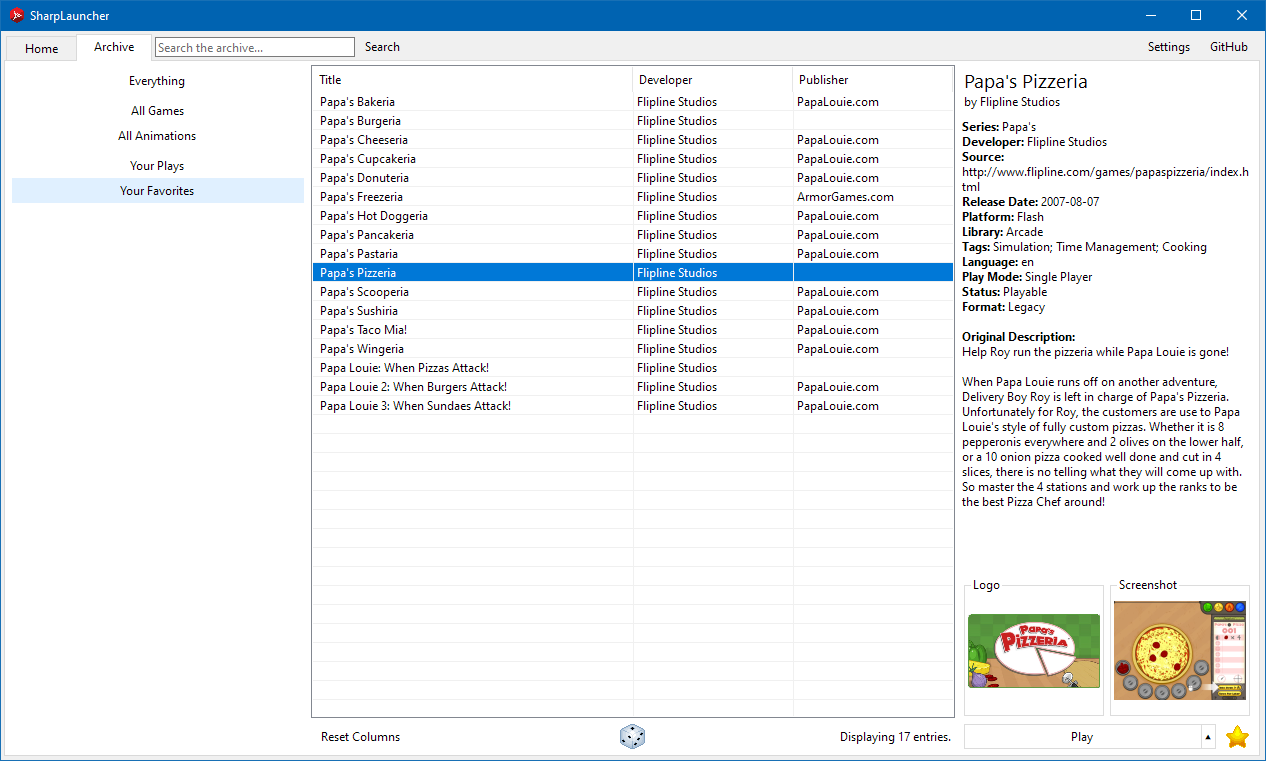Image resolution: width=1266 pixels, height=761 pixels.
Task: Click the Tags line in details
Action: pos(1084,247)
